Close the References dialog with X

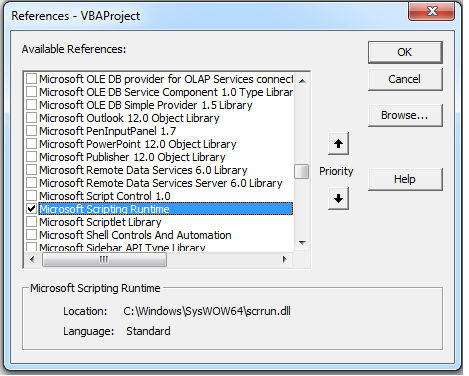point(432,11)
